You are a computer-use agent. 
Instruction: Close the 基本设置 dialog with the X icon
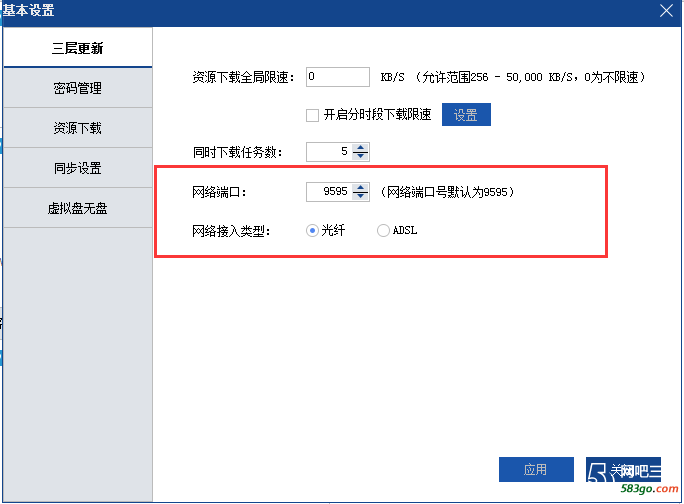667,11
